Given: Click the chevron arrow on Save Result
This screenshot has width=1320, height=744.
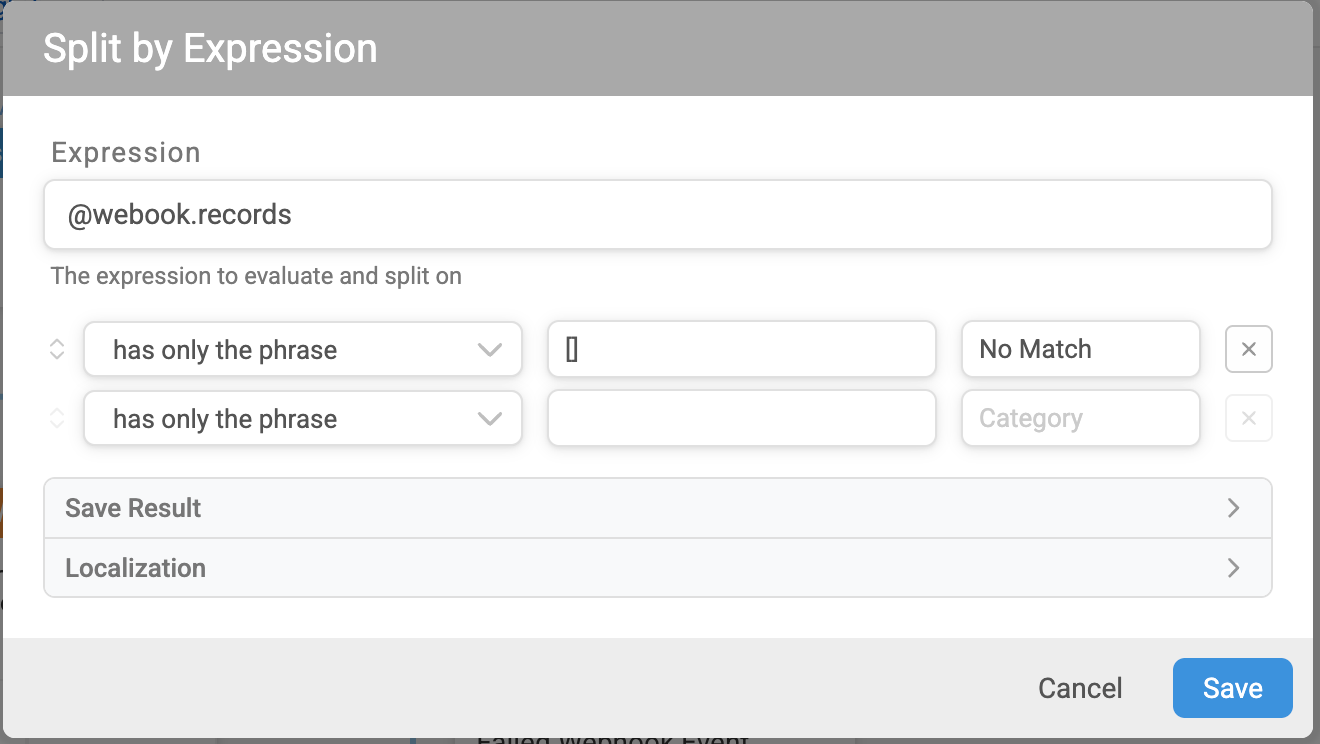Looking at the screenshot, I should pyautogui.click(x=1233, y=508).
